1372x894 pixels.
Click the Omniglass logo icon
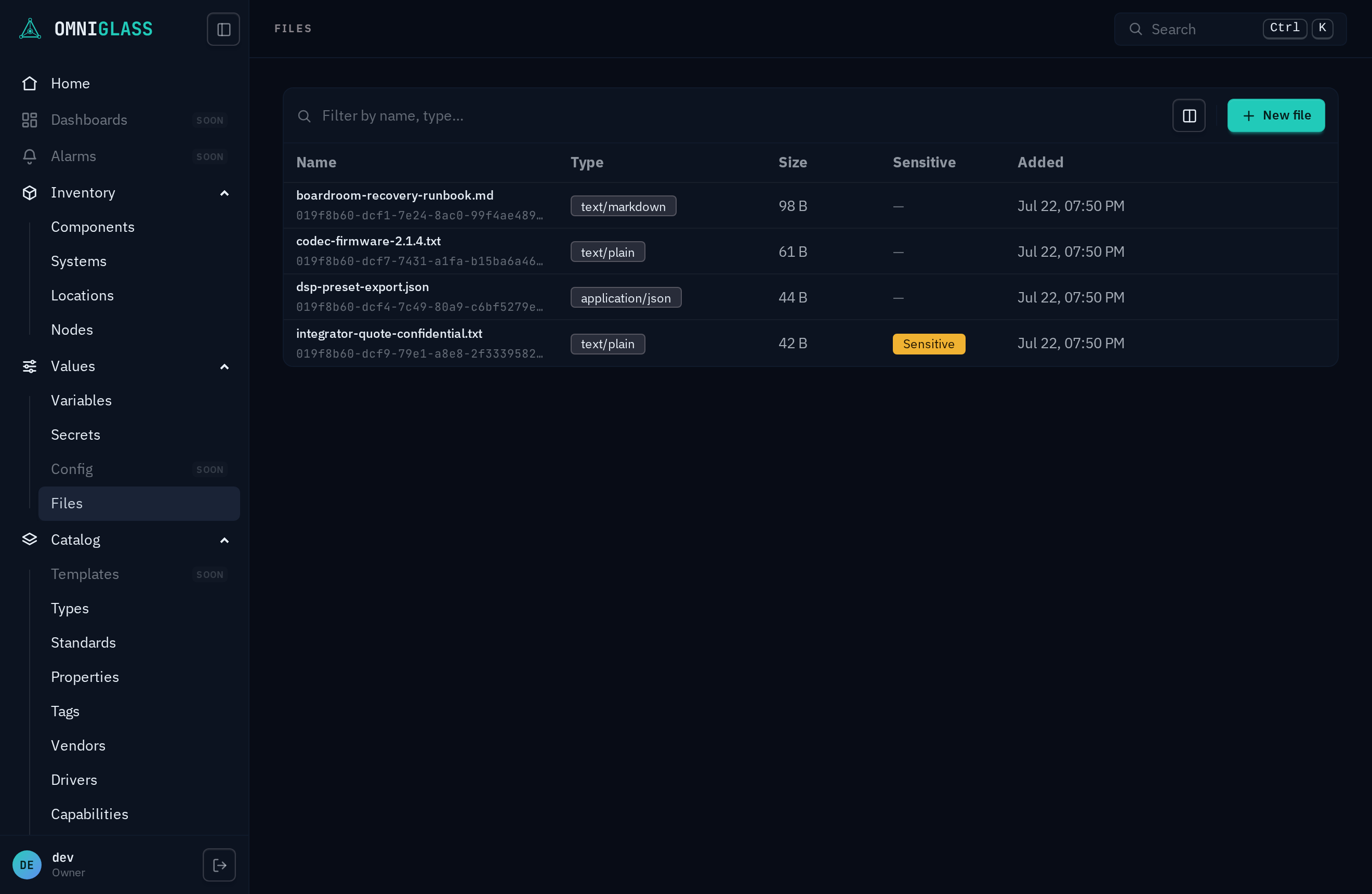[x=30, y=29]
